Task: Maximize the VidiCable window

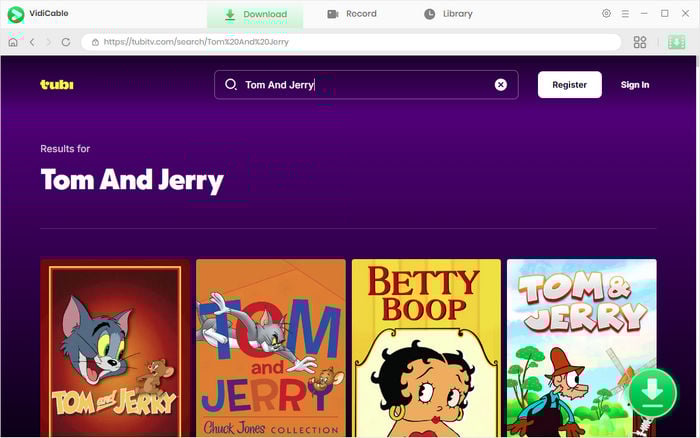Action: point(665,13)
